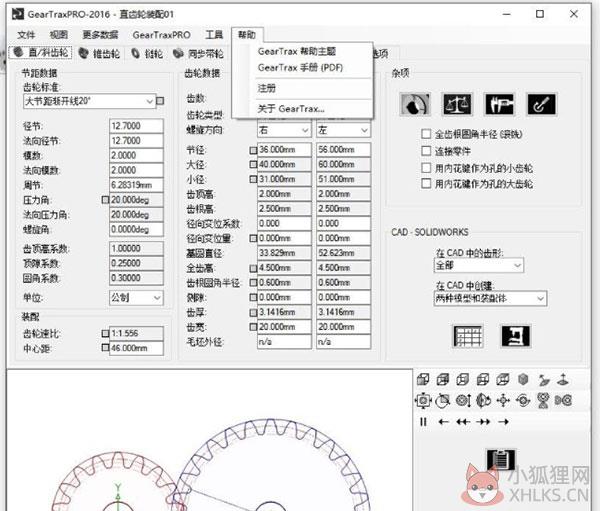The image size is (600, 511).
Task: Step animation with single left arrow
Action: pos(443,422)
